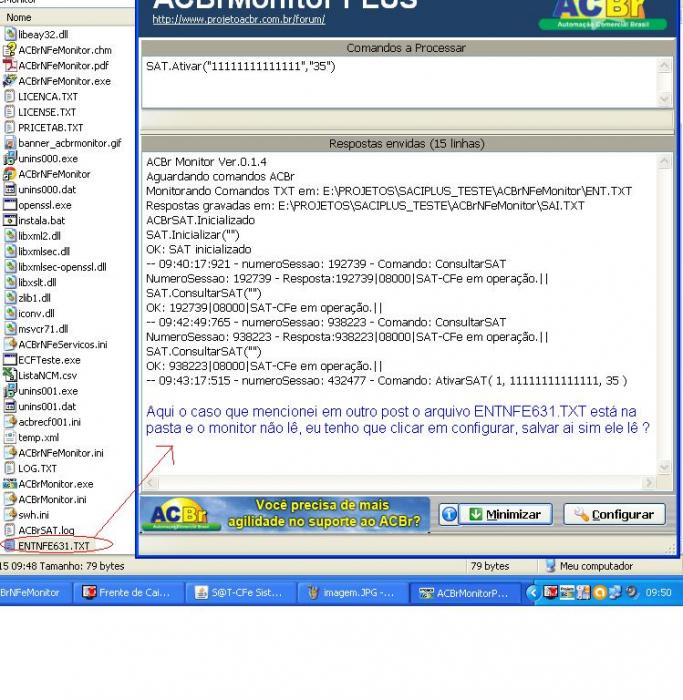Click the Configurar button
Viewport: 683px width, 700px height.
pyautogui.click(x=614, y=515)
